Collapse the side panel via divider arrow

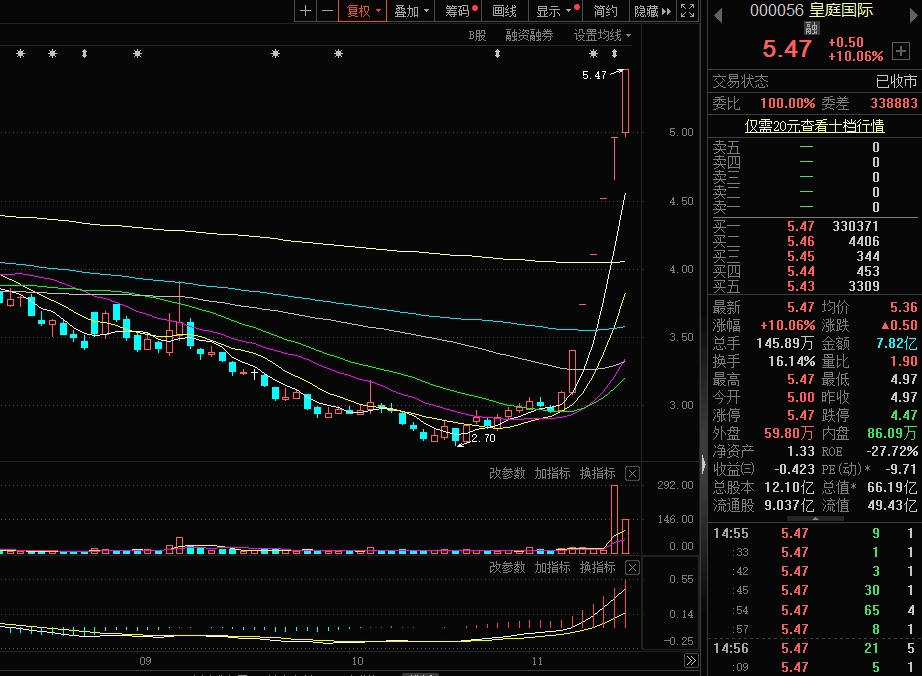click(701, 463)
